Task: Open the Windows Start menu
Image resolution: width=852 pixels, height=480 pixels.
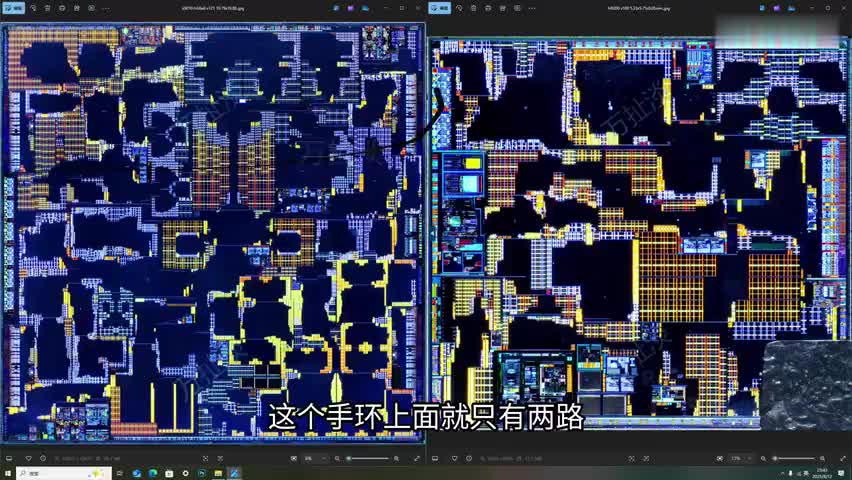Action: [8, 473]
